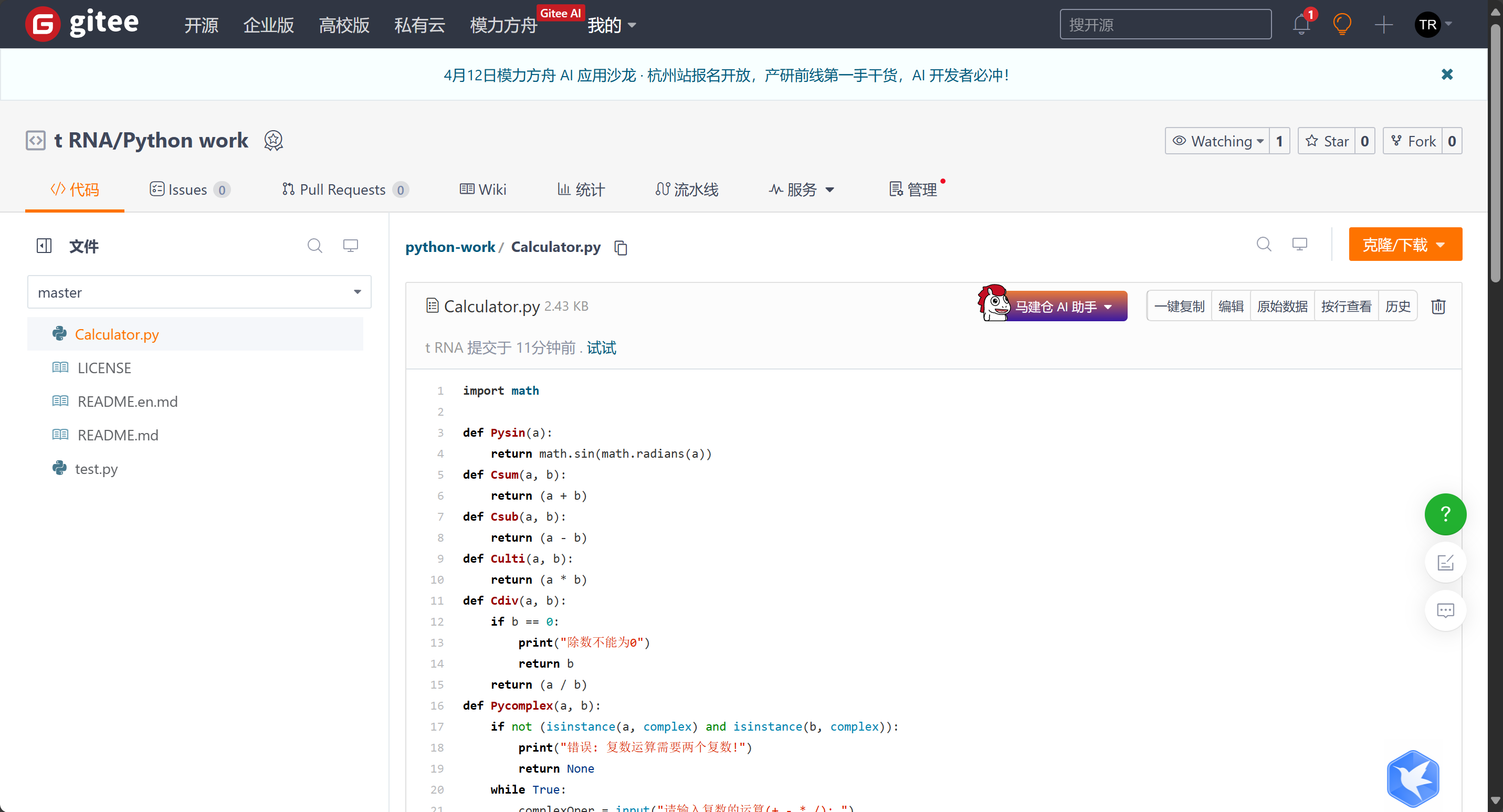Switch to the Issues tab
Image resolution: width=1503 pixels, height=812 pixels.
pyautogui.click(x=188, y=189)
